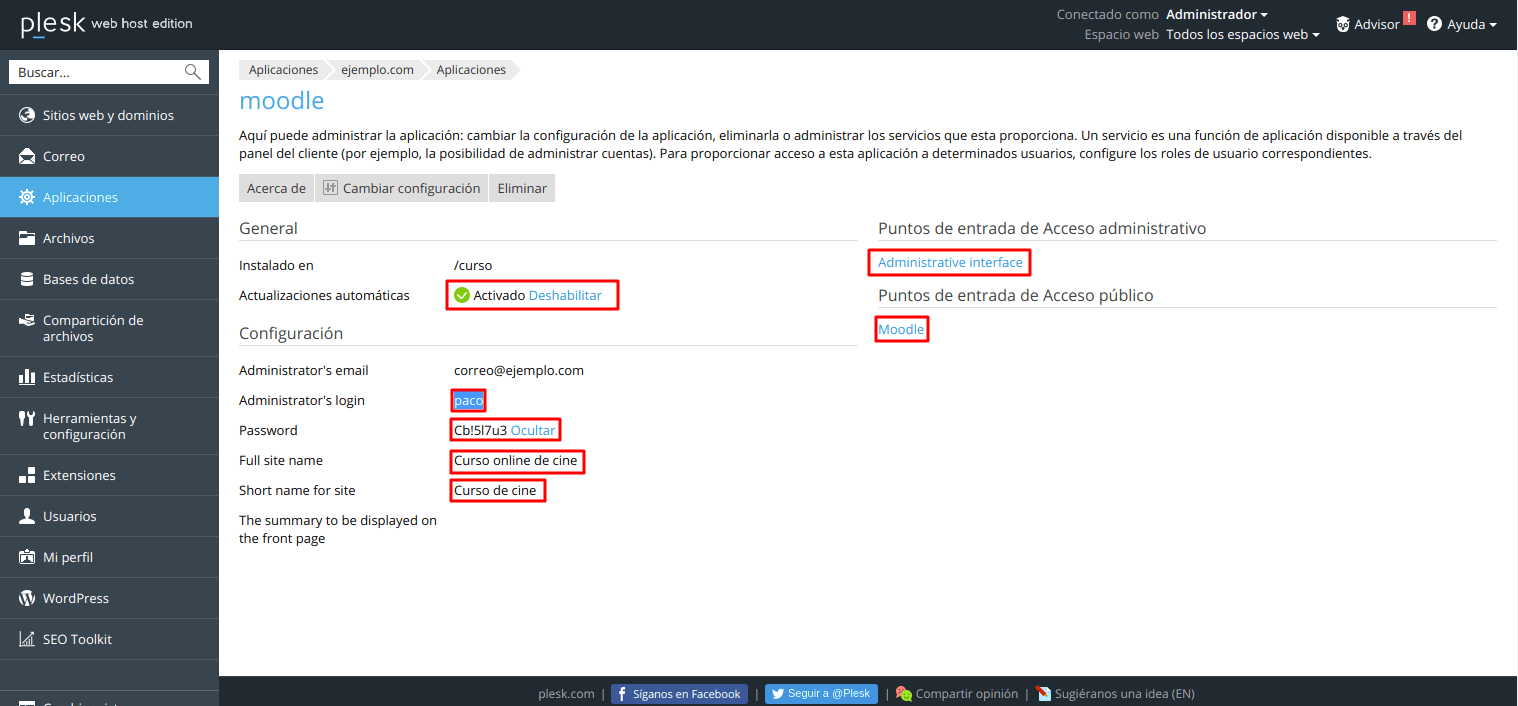Click the red Advisor alert badge
This screenshot has width=1518, height=706.
click(1409, 18)
